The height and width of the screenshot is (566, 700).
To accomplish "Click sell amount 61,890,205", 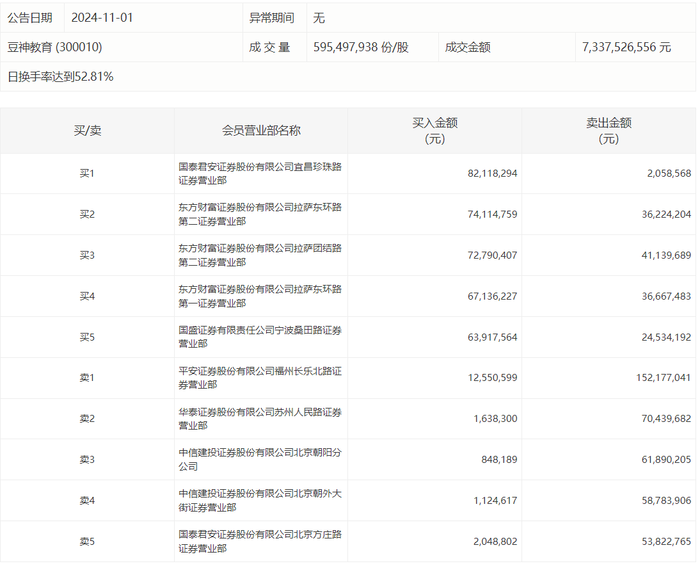I will coord(666,460).
